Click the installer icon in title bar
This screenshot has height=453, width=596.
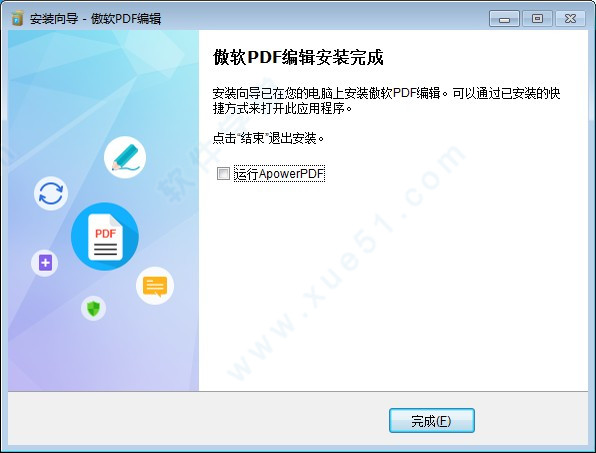17,18
